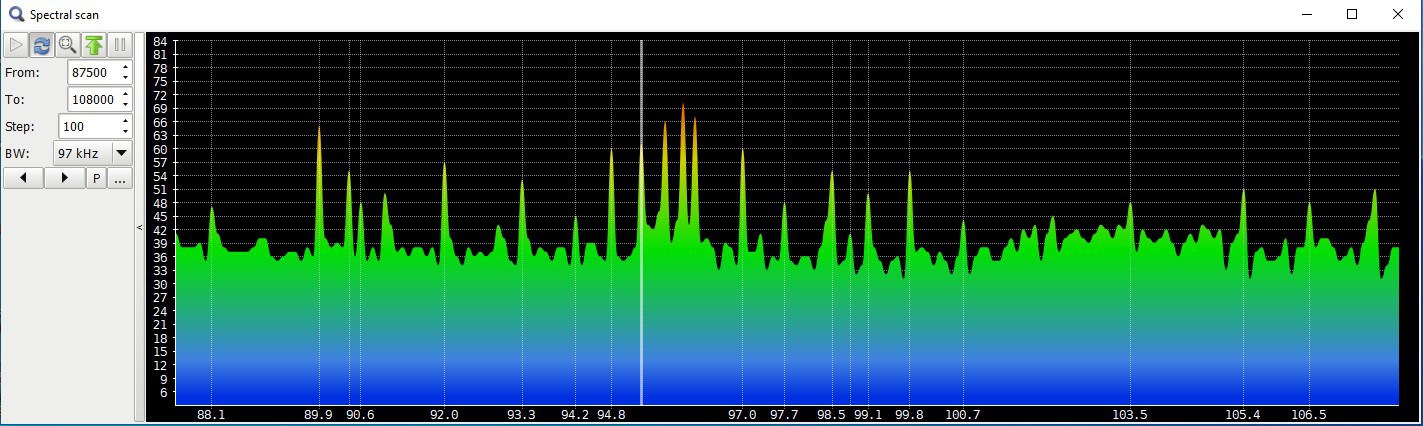
Task: Open the BW 97 kHz dropdown
Action: (93, 154)
